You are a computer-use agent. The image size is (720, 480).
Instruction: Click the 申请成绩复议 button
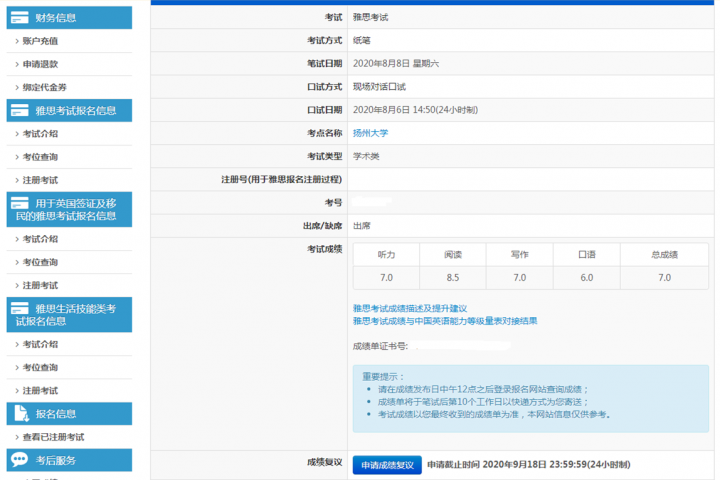387,465
